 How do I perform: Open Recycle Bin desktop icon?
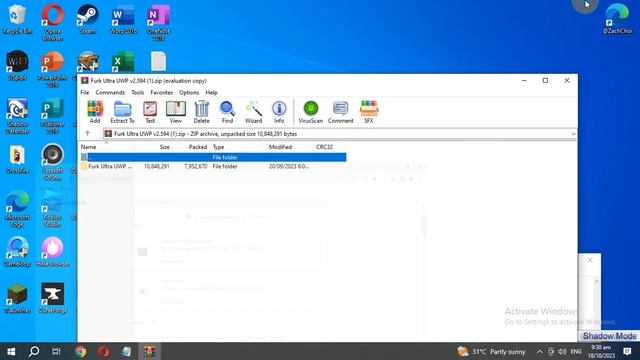coord(17,19)
